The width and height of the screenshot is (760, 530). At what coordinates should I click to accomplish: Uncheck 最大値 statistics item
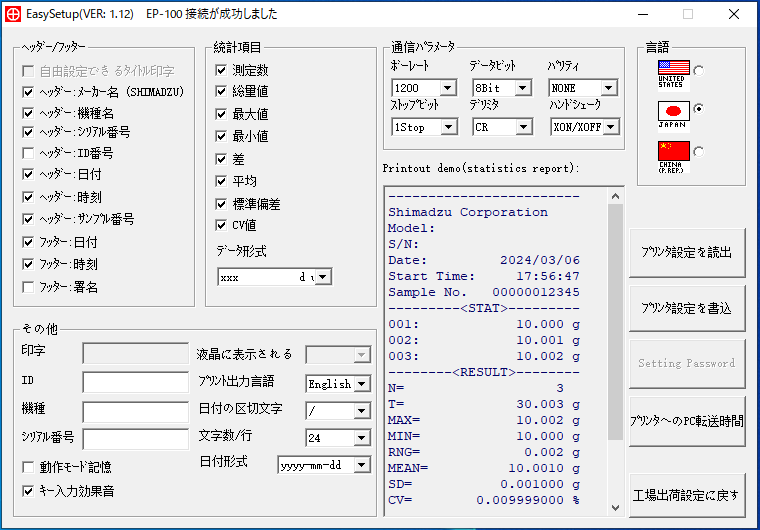pos(221,114)
